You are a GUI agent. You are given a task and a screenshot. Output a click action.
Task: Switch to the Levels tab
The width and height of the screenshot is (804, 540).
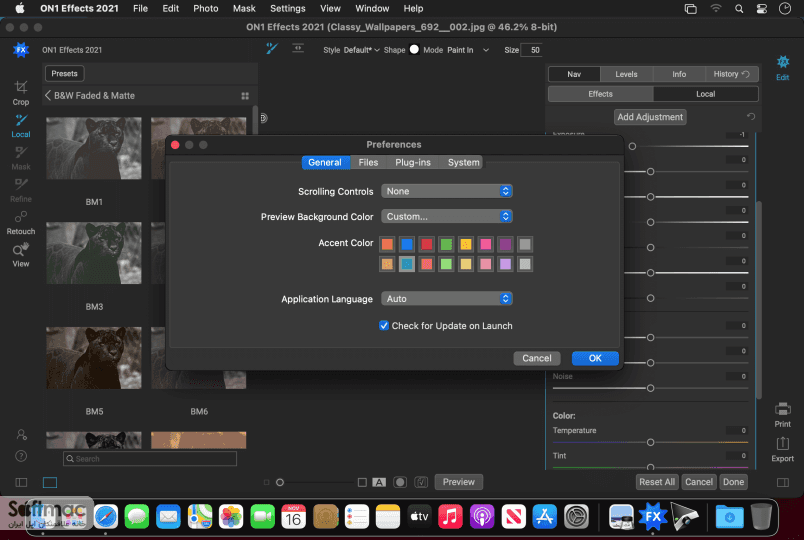coord(626,74)
